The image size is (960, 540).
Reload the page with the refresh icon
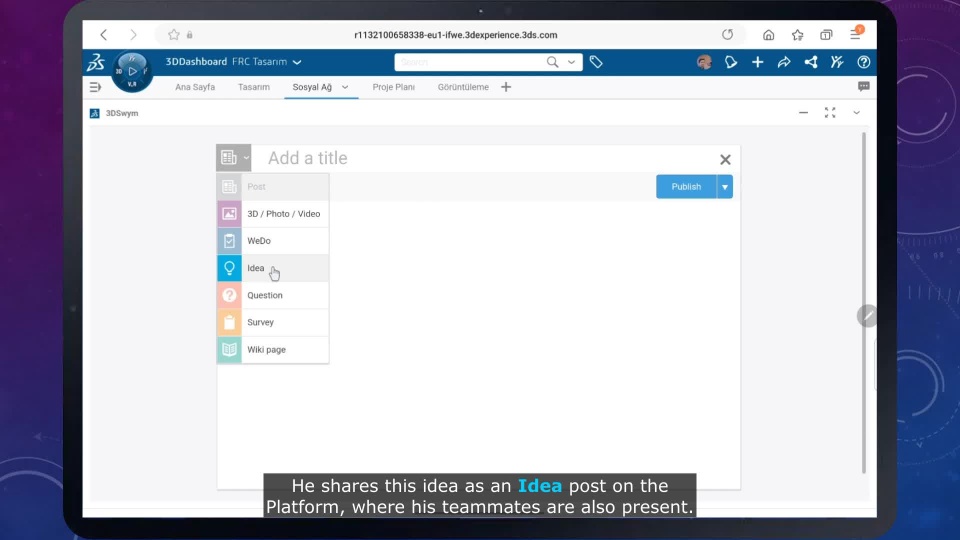coord(727,35)
